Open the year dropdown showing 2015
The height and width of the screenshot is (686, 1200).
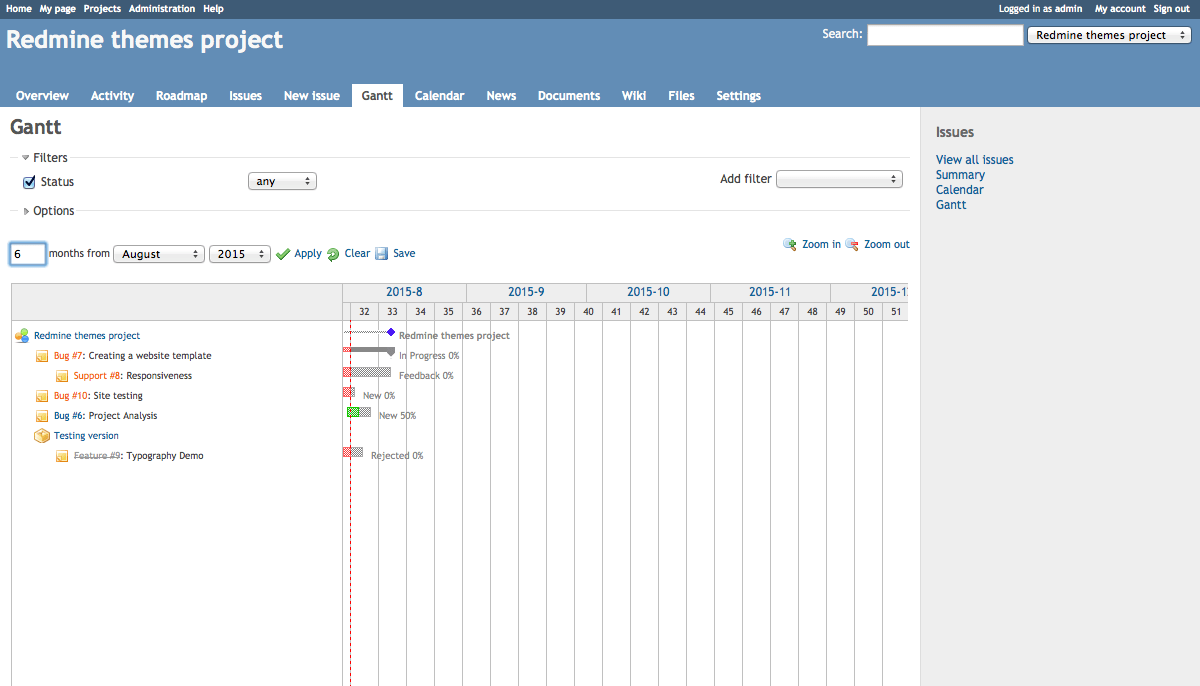[240, 254]
